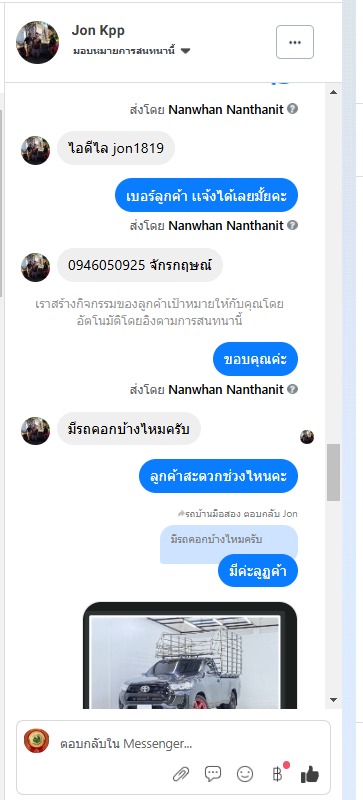
Task: Open the emoji smiley picker
Action: 245,774
